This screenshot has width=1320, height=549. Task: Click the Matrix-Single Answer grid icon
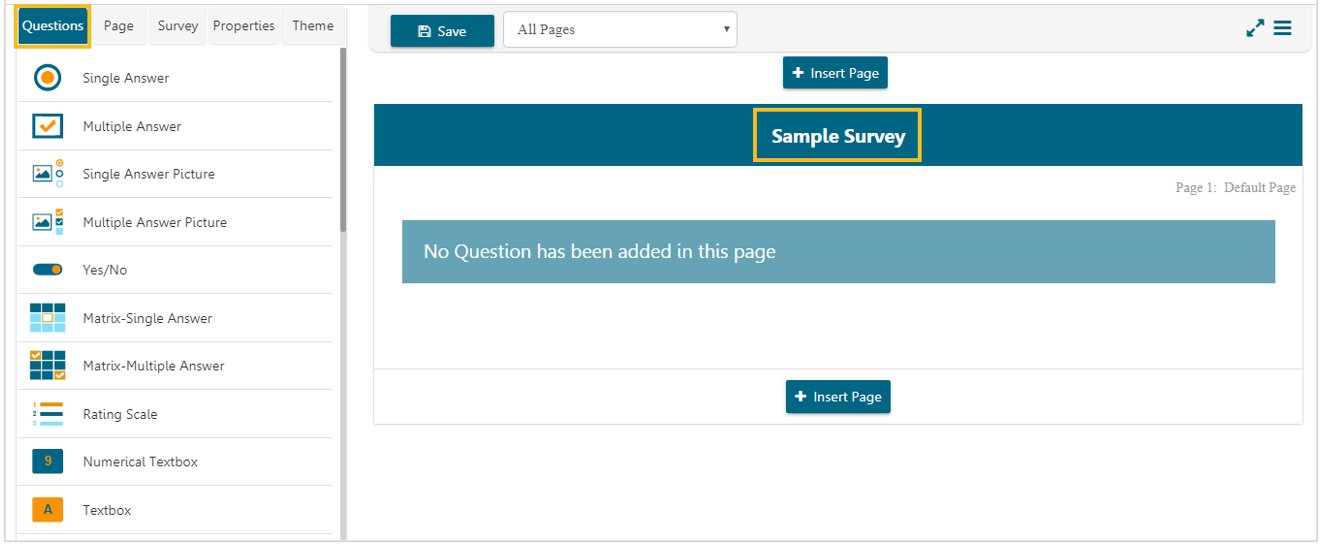pyautogui.click(x=47, y=318)
